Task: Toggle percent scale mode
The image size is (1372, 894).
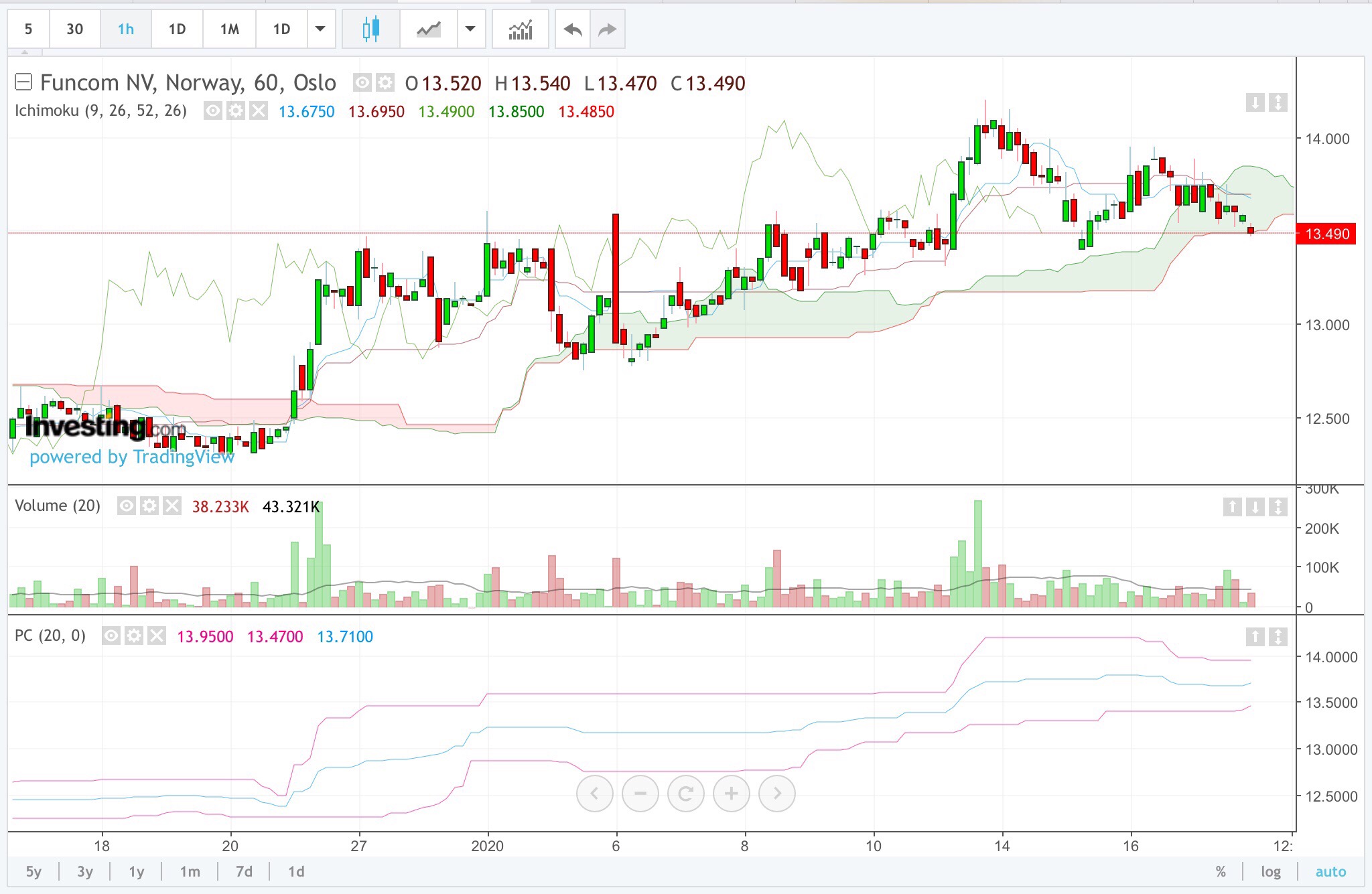Action: [1221, 871]
